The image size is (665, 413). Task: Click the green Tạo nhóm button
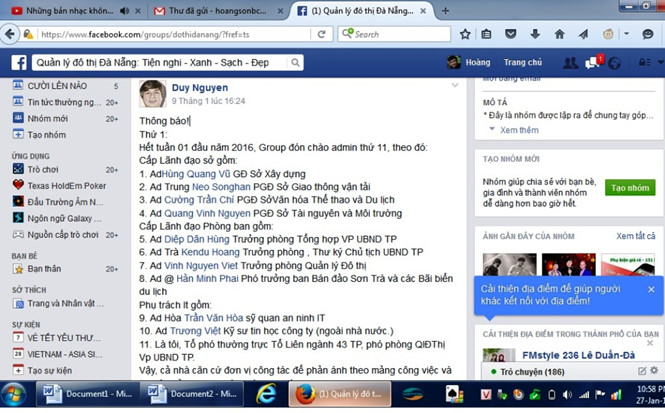click(x=630, y=187)
